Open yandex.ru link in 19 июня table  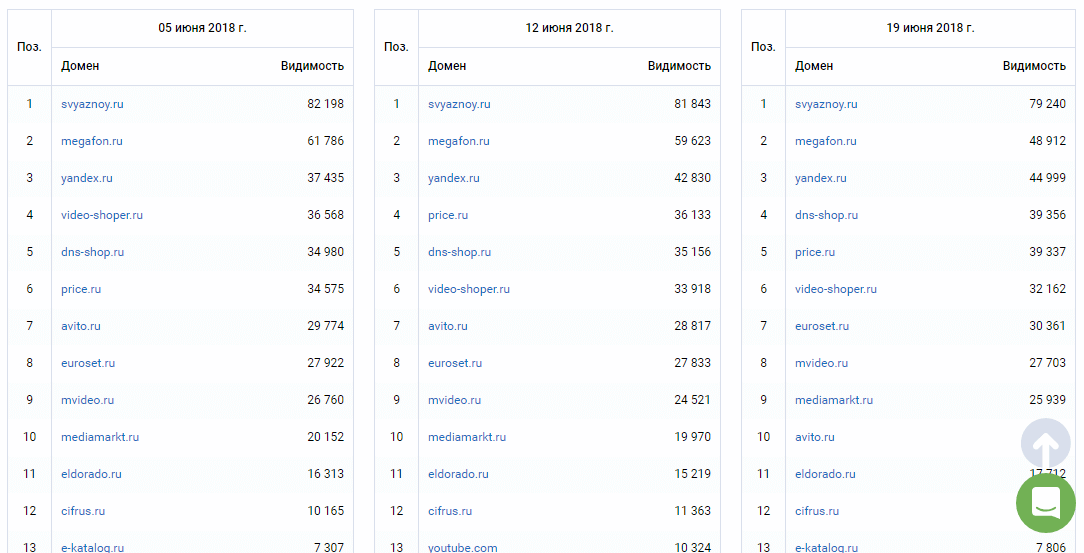coord(821,178)
